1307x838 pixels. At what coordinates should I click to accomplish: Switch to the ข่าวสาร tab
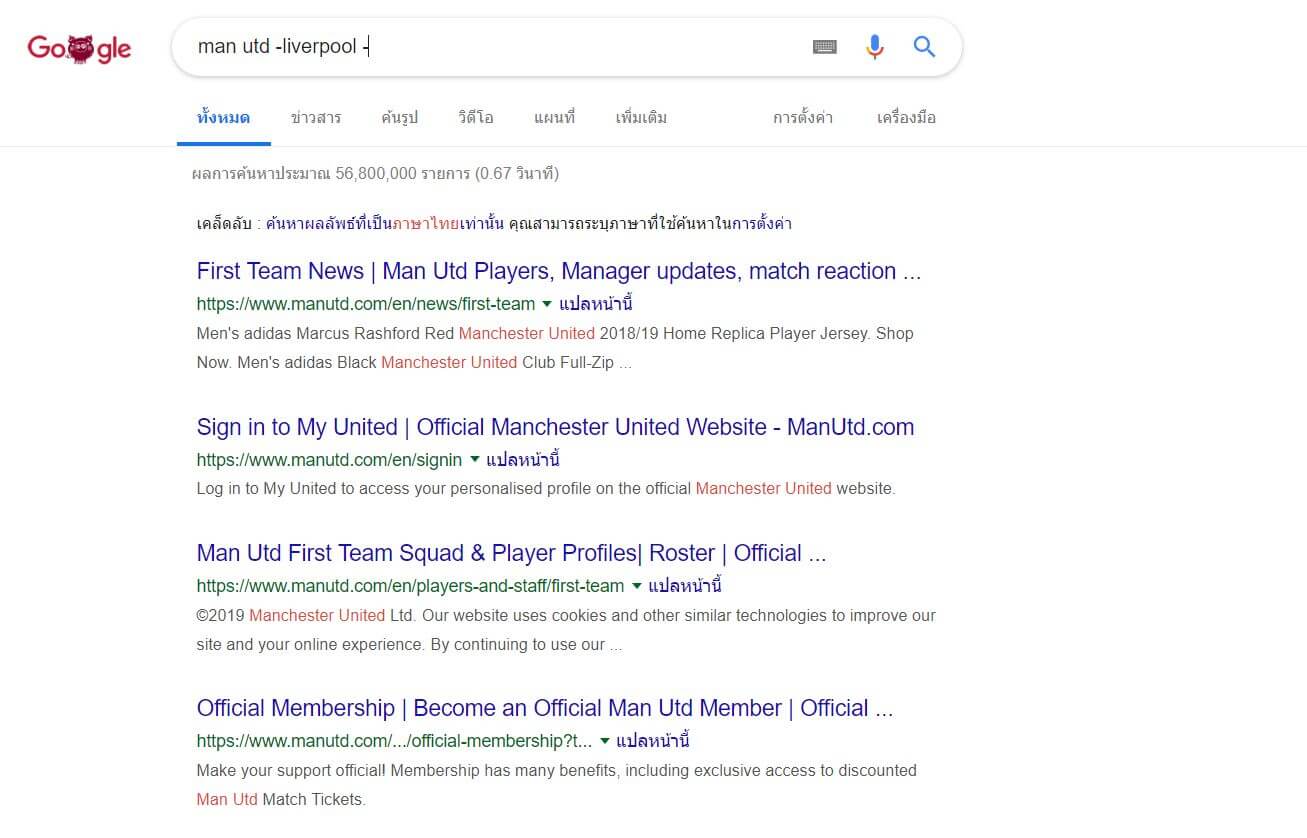tap(316, 118)
